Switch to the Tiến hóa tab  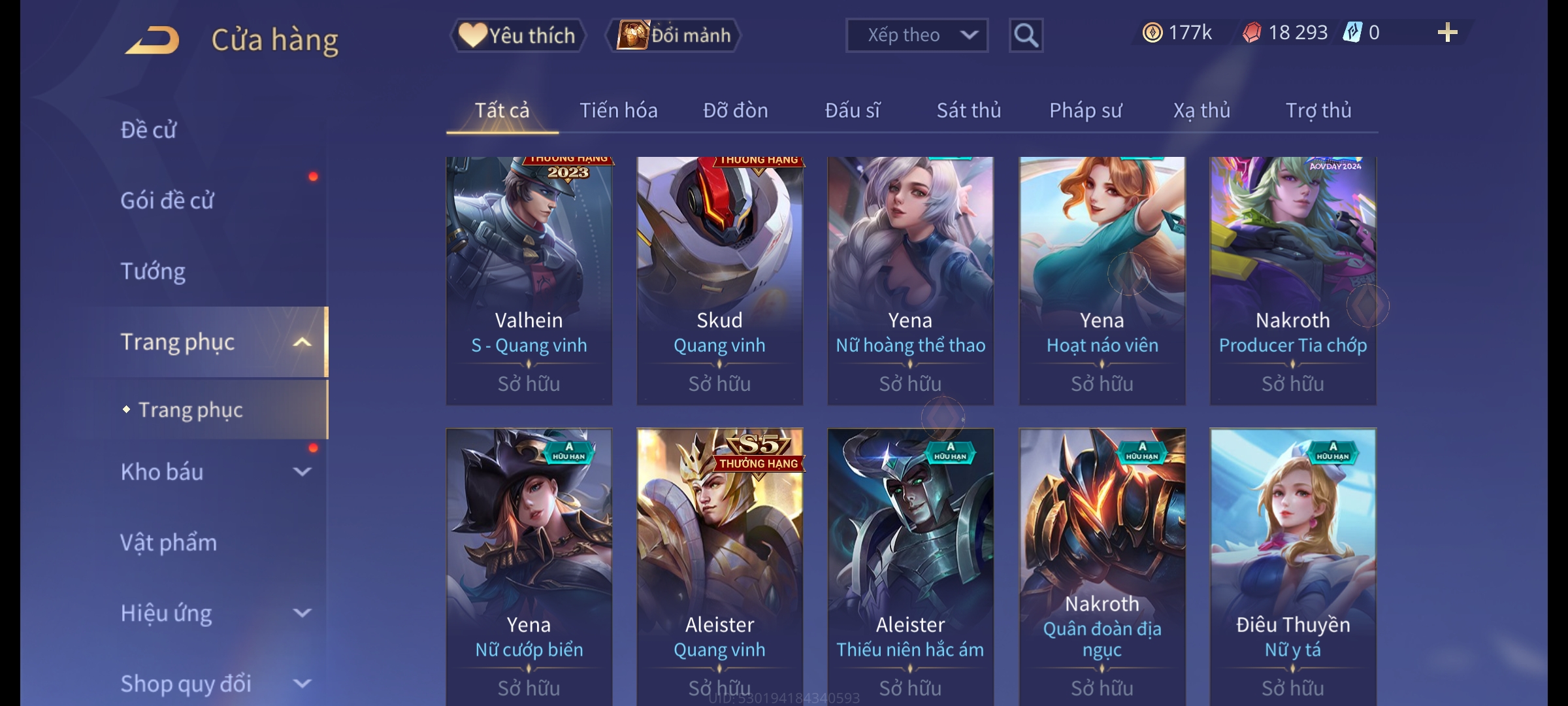(x=618, y=110)
